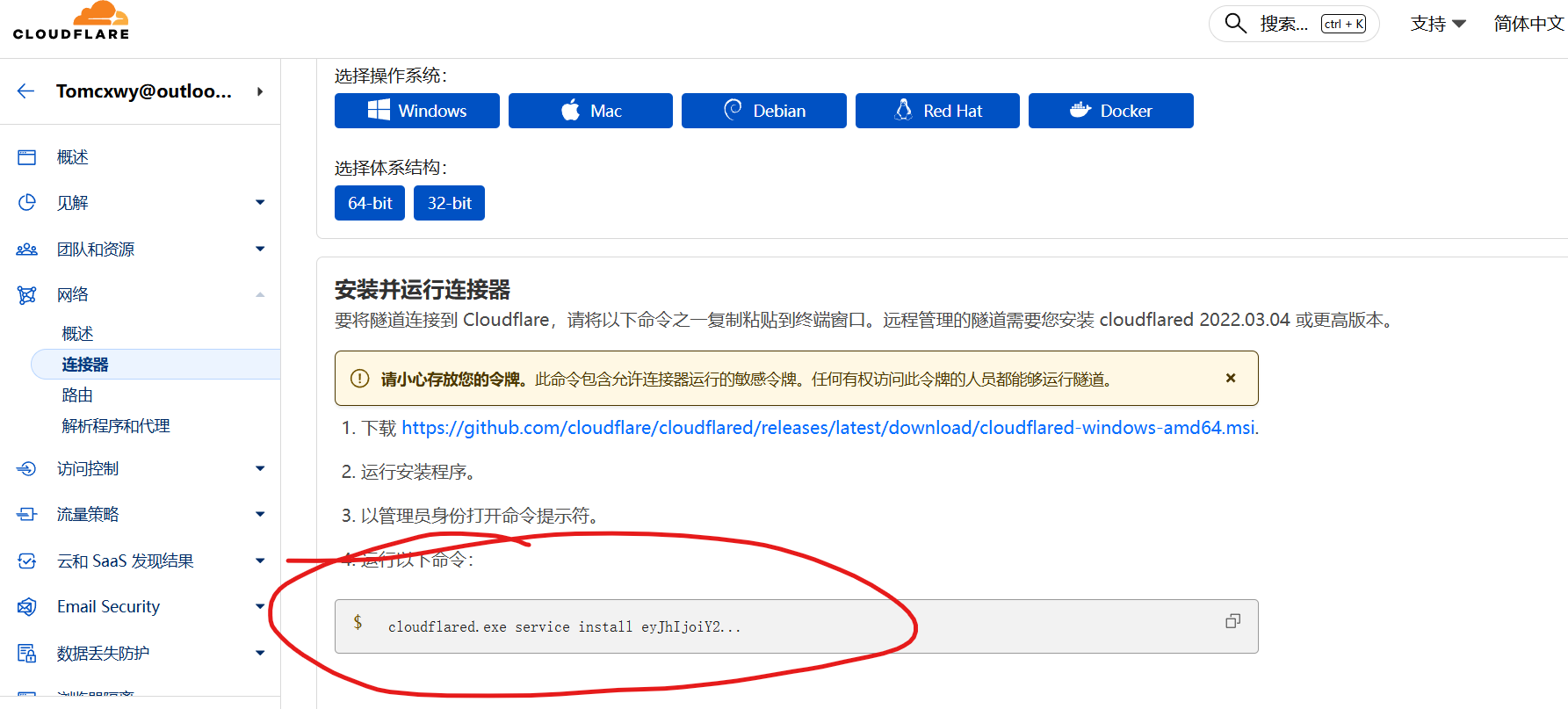
Task: Click the 概述 overview icon in sidebar
Action: tap(27, 157)
